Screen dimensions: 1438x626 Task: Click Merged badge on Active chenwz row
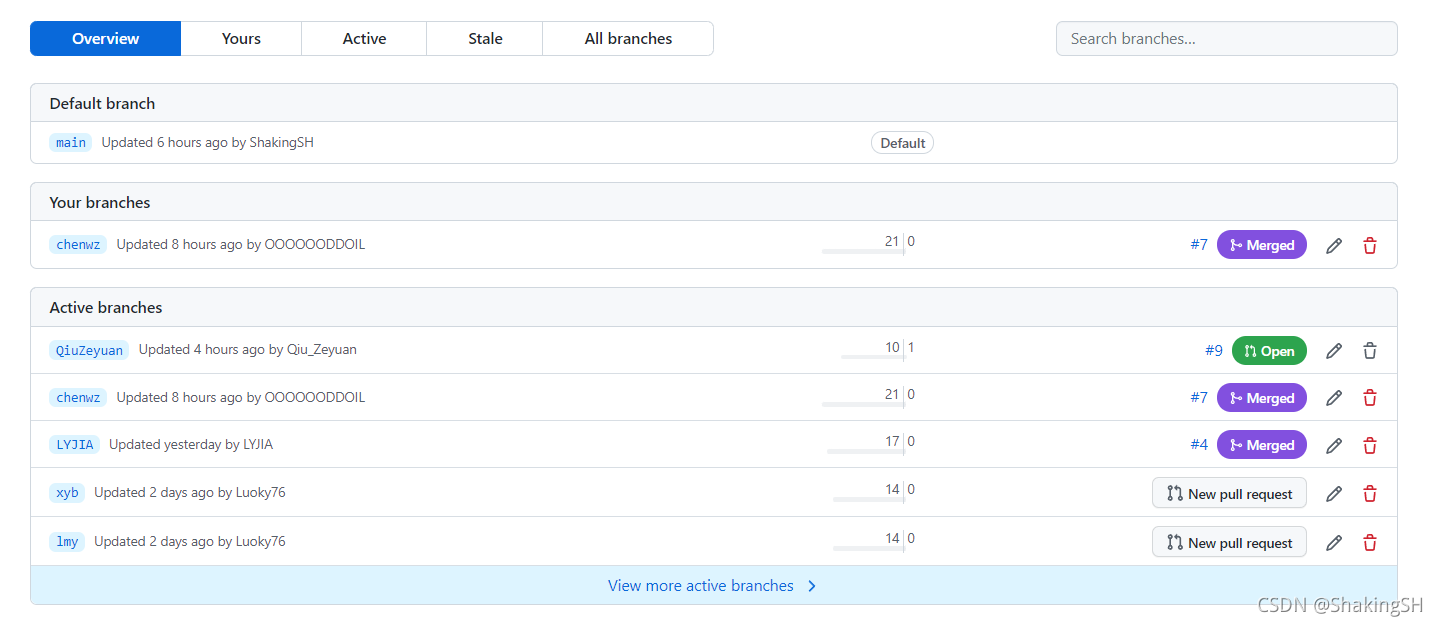coord(1262,398)
